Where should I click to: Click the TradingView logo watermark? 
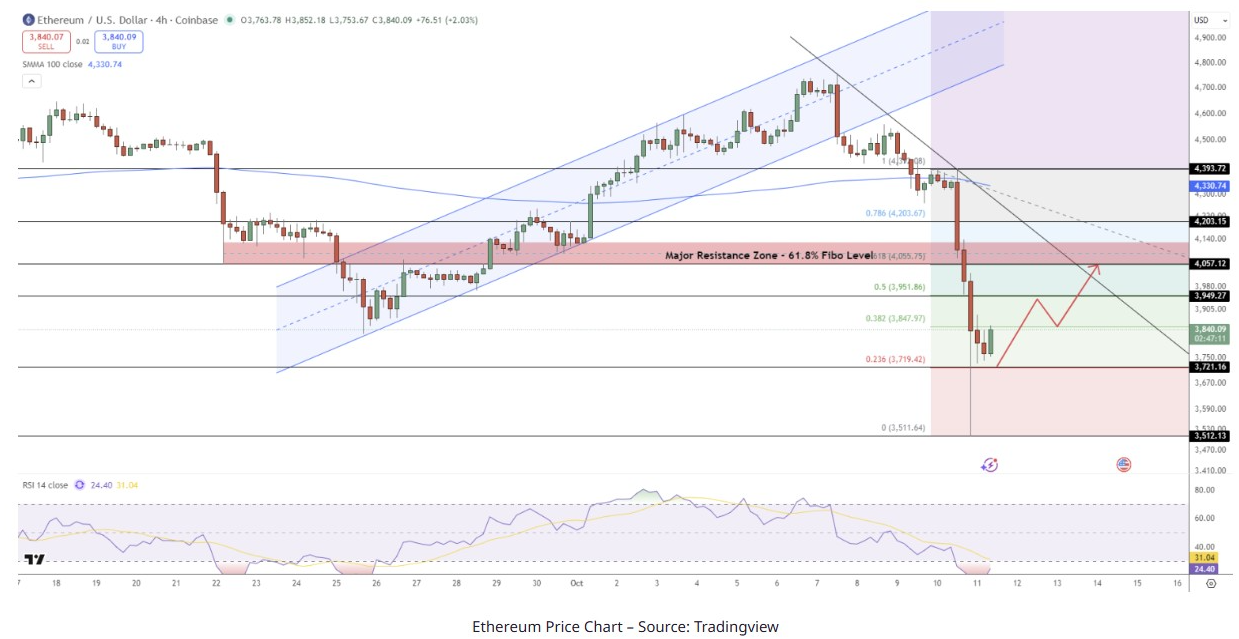(x=34, y=560)
